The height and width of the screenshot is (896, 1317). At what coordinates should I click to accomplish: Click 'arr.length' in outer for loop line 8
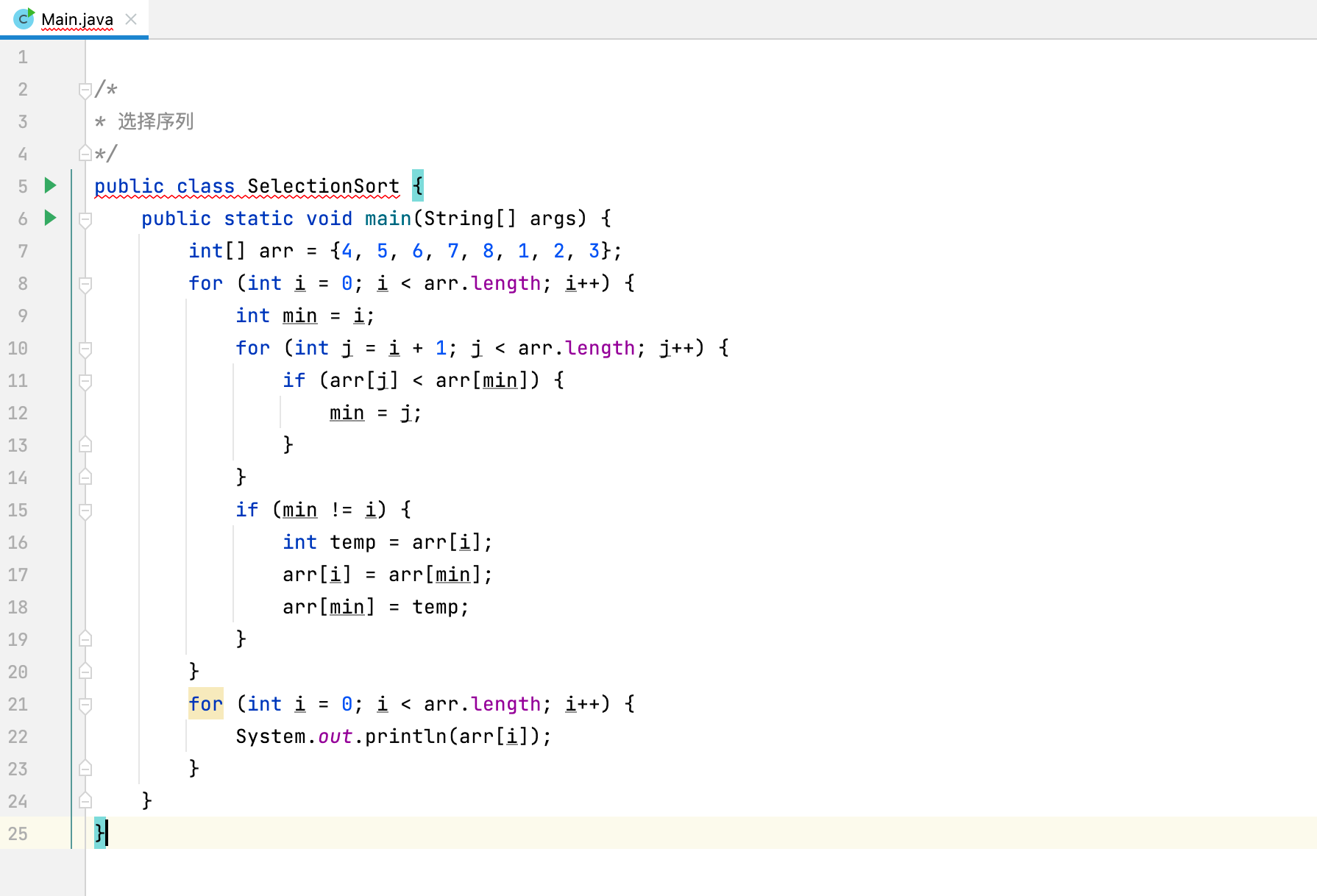click(x=482, y=283)
